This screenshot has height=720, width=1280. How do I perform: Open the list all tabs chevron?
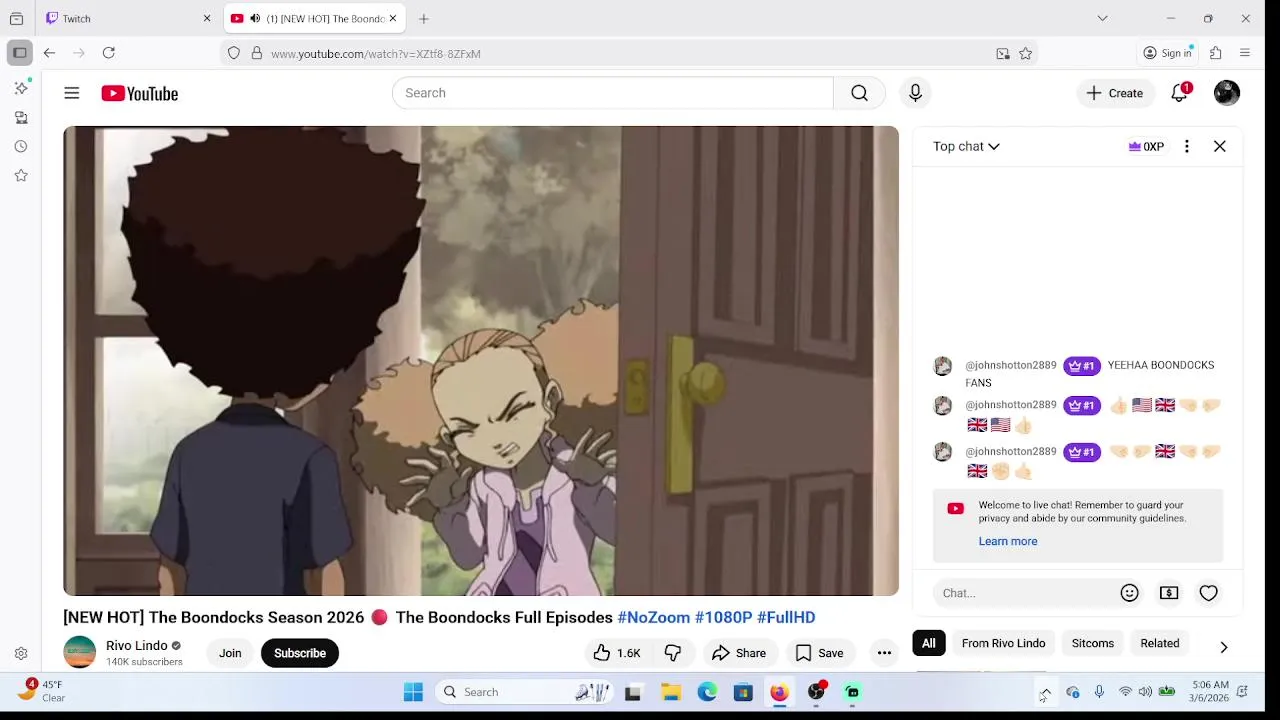pyautogui.click(x=1102, y=18)
